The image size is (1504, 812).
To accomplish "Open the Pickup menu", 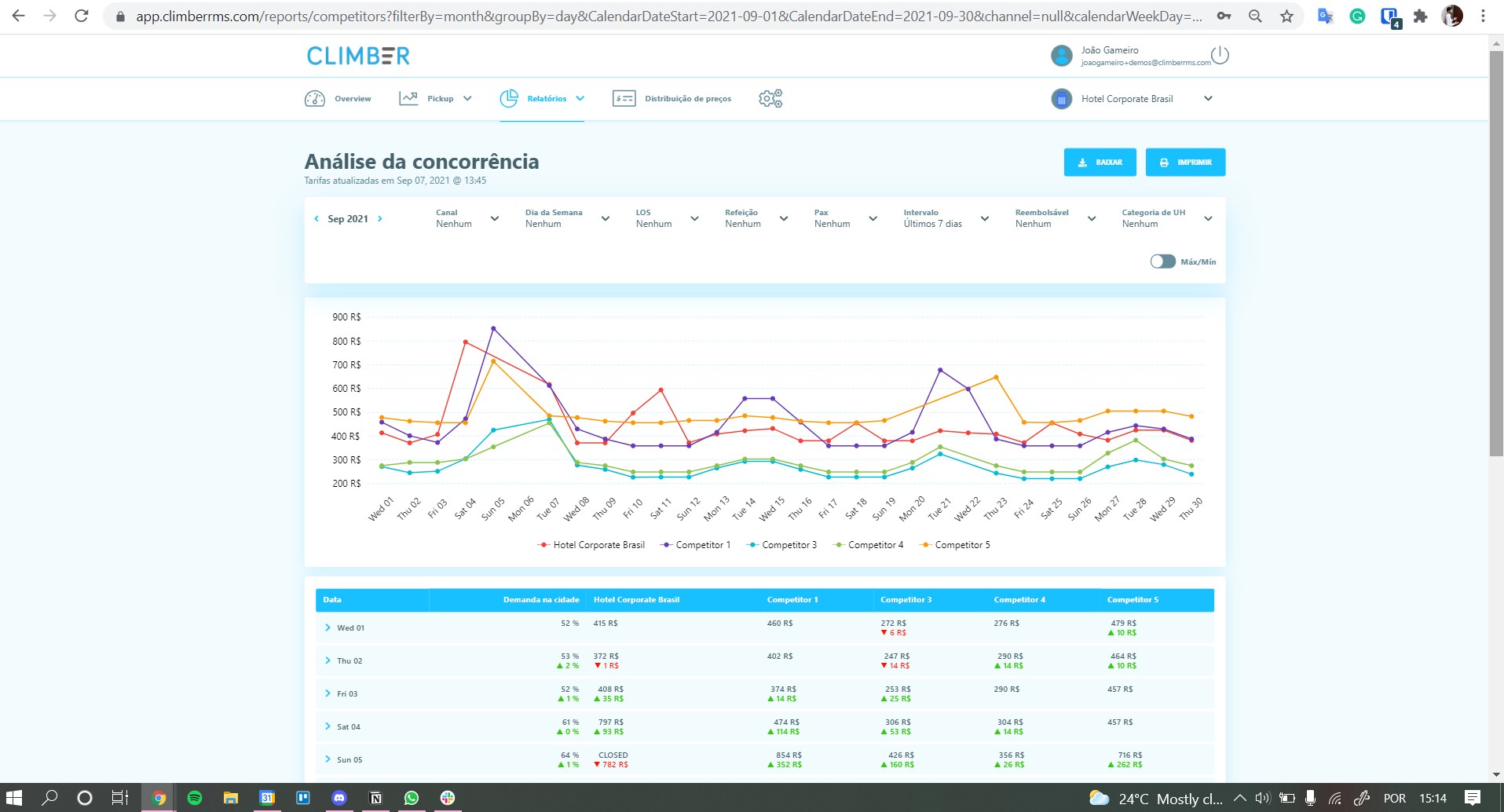I will 435,98.
